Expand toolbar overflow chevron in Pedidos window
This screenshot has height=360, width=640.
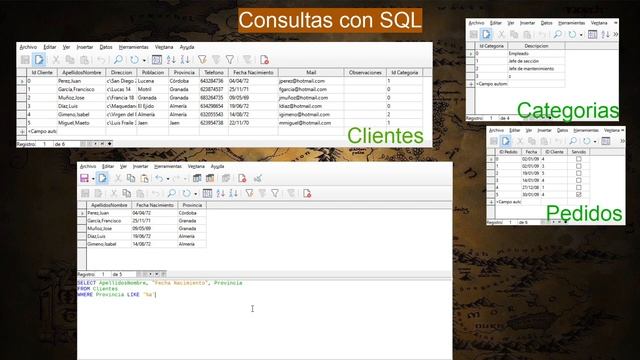622,141
